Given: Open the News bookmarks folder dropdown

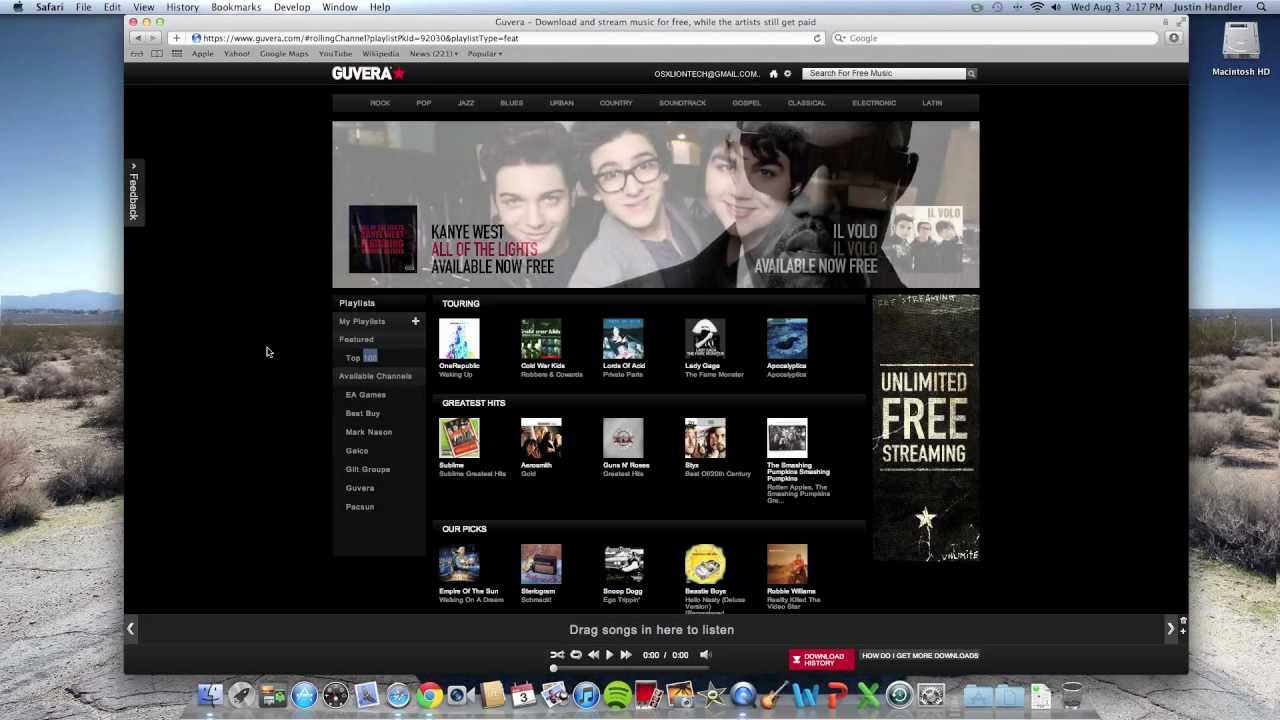Looking at the screenshot, I should coord(434,54).
